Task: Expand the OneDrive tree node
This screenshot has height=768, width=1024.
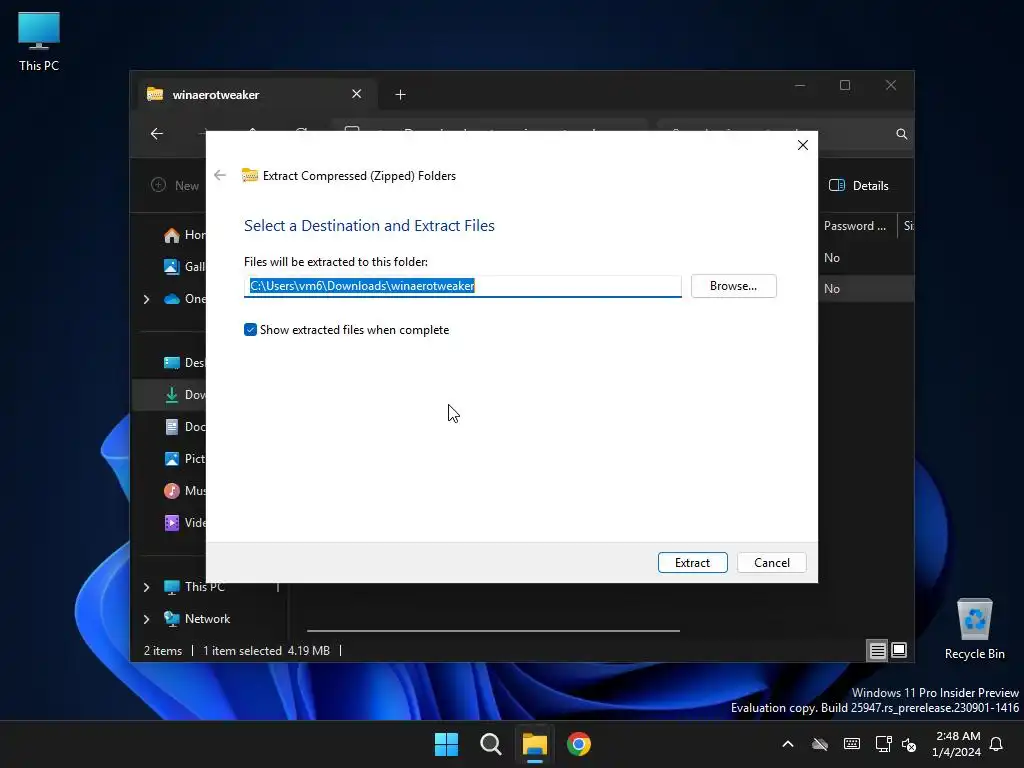Action: [x=146, y=299]
